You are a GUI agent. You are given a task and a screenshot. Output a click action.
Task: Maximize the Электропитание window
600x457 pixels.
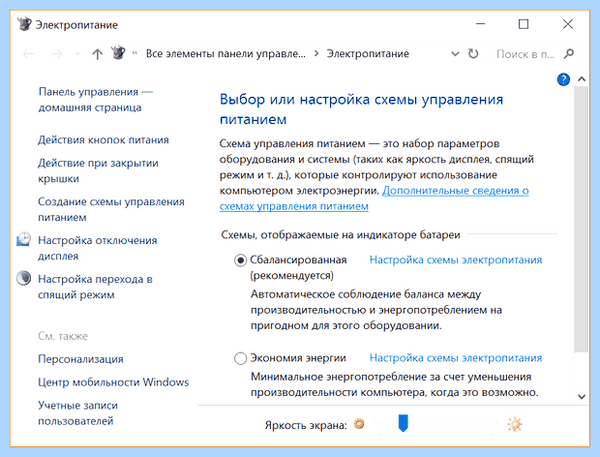coord(523,24)
